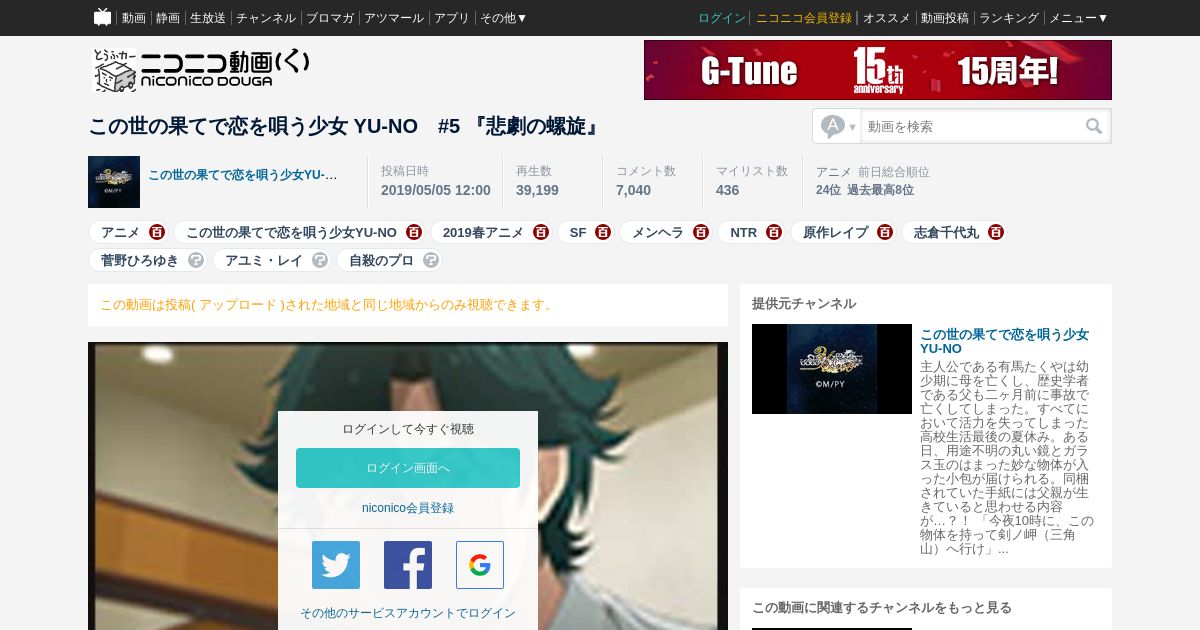The image size is (1200, 630).
Task: Open dictionary icon beside 志倉千代丸 tag
Action: (996, 232)
